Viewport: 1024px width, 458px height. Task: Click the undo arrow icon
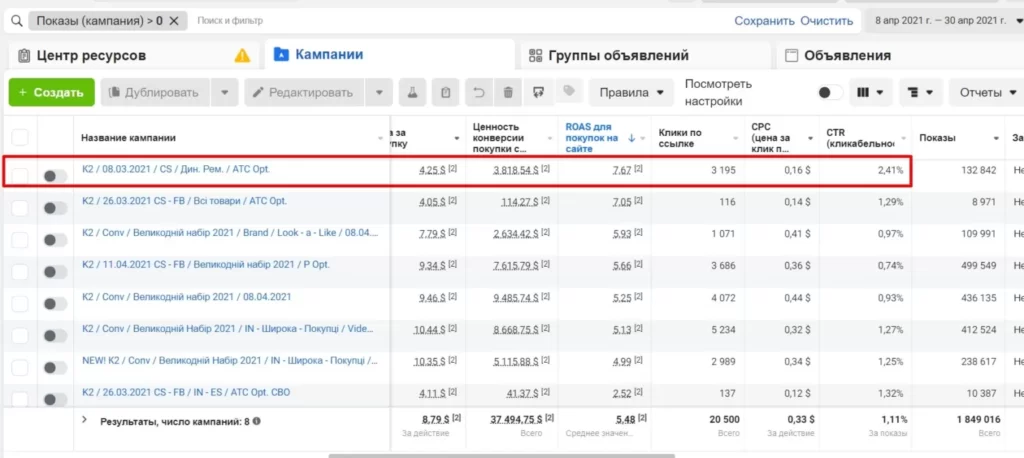pos(479,92)
